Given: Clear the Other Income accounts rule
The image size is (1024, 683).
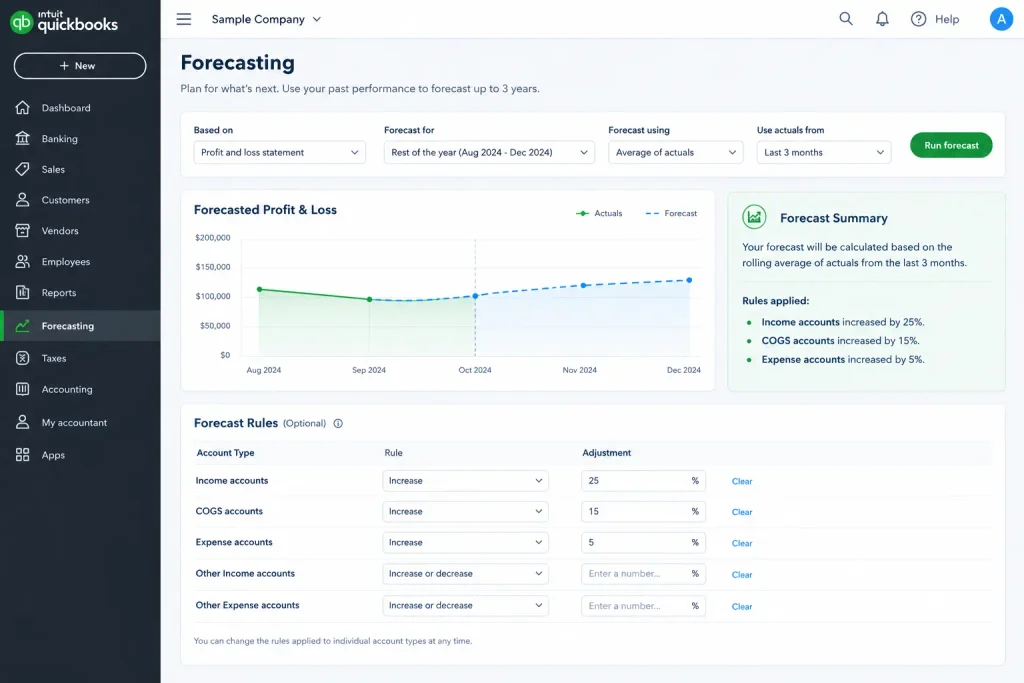Looking at the screenshot, I should (742, 575).
